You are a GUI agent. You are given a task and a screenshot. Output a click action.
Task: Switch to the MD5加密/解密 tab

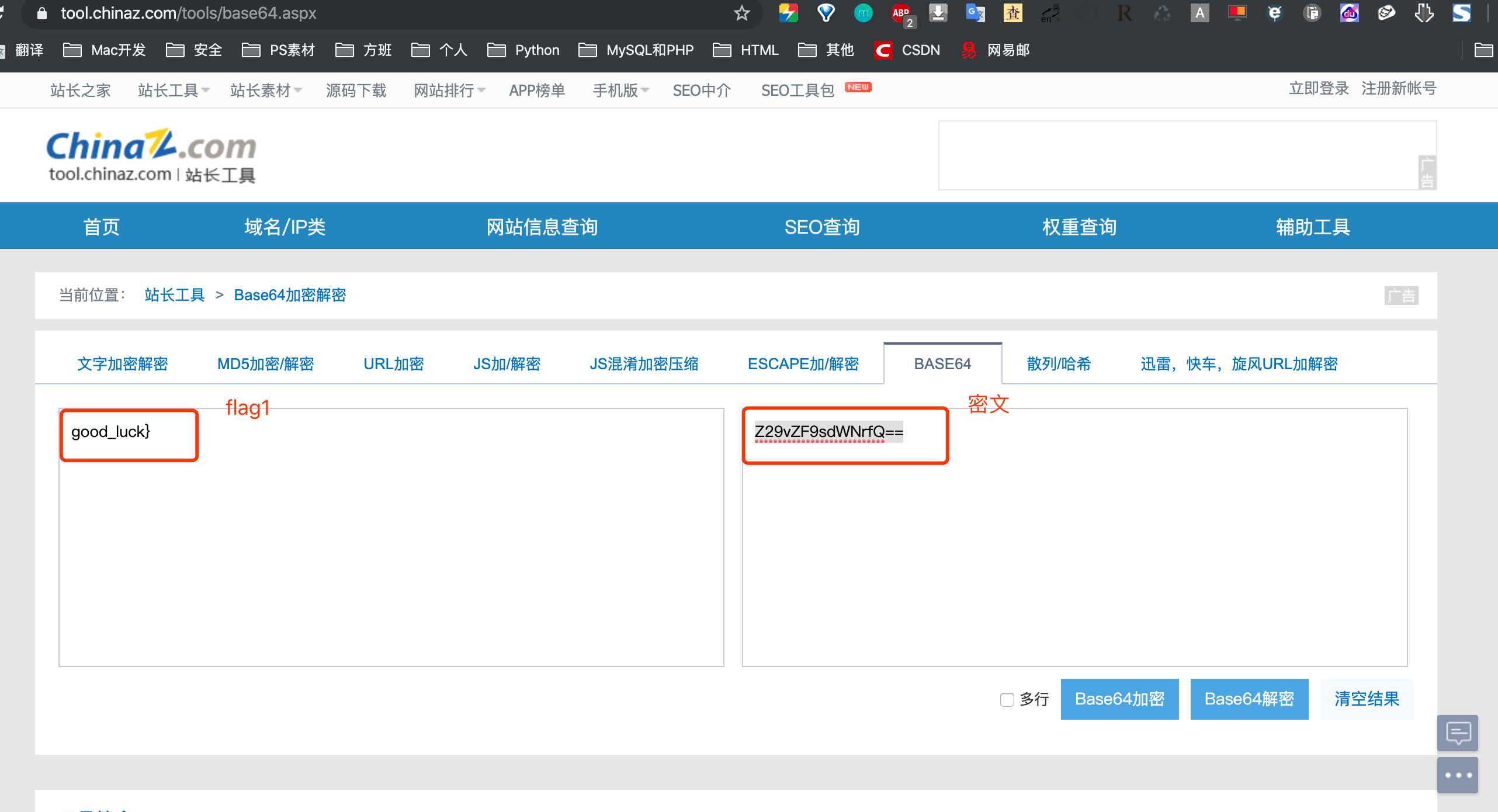[x=265, y=364]
